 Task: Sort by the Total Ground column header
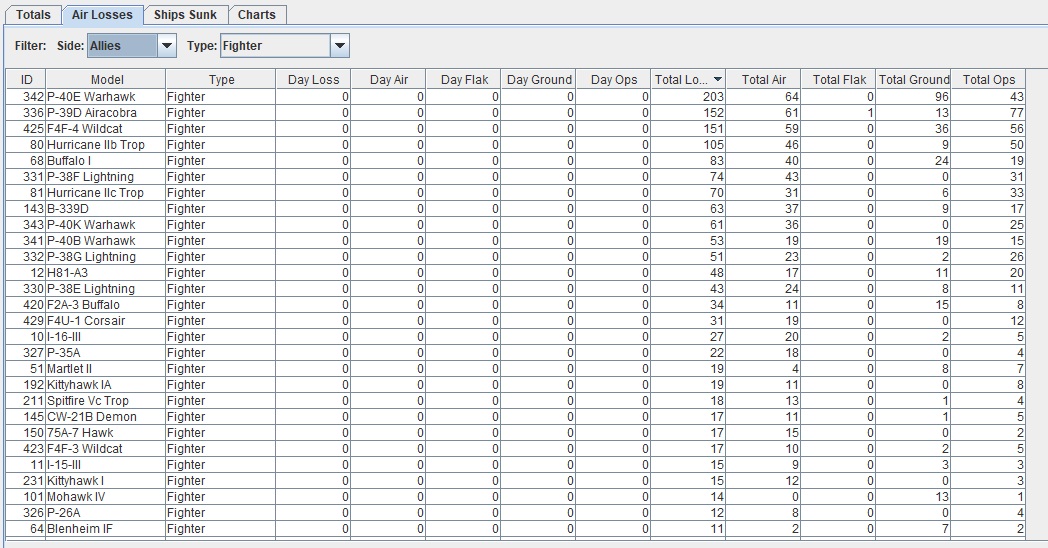coord(914,80)
